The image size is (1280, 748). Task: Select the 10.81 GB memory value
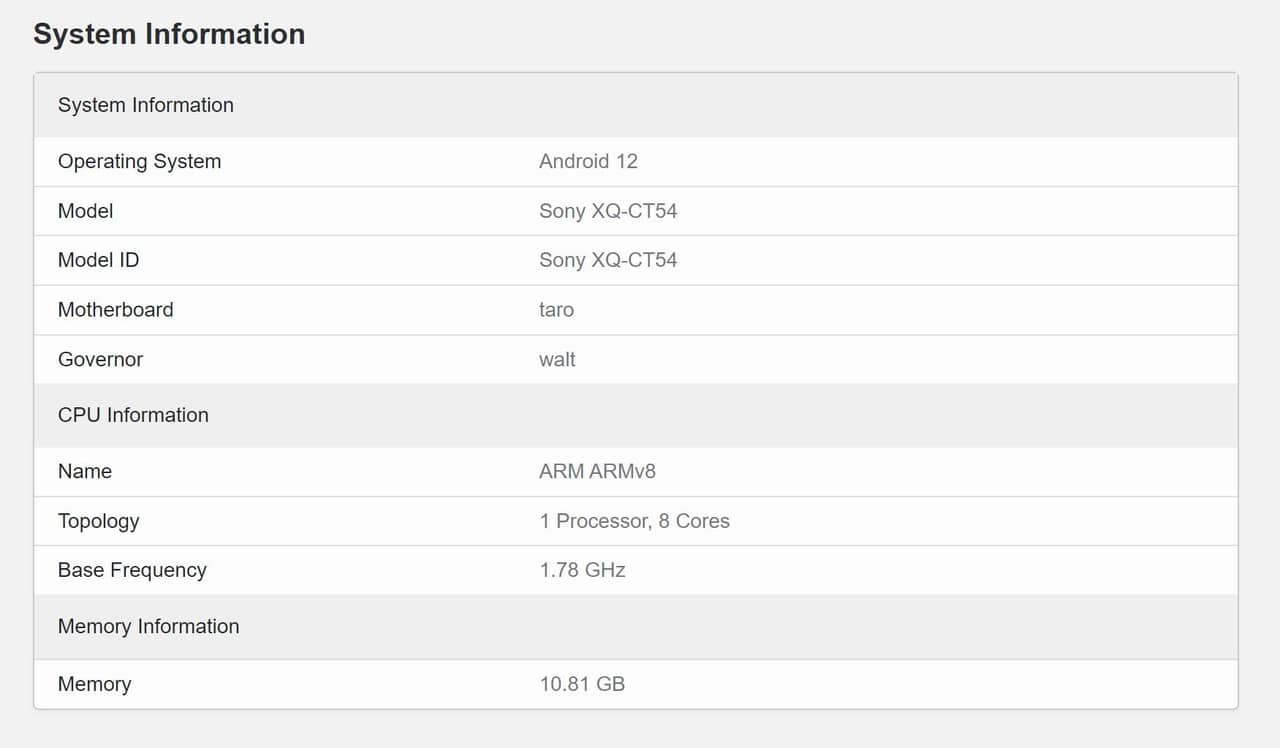point(582,684)
